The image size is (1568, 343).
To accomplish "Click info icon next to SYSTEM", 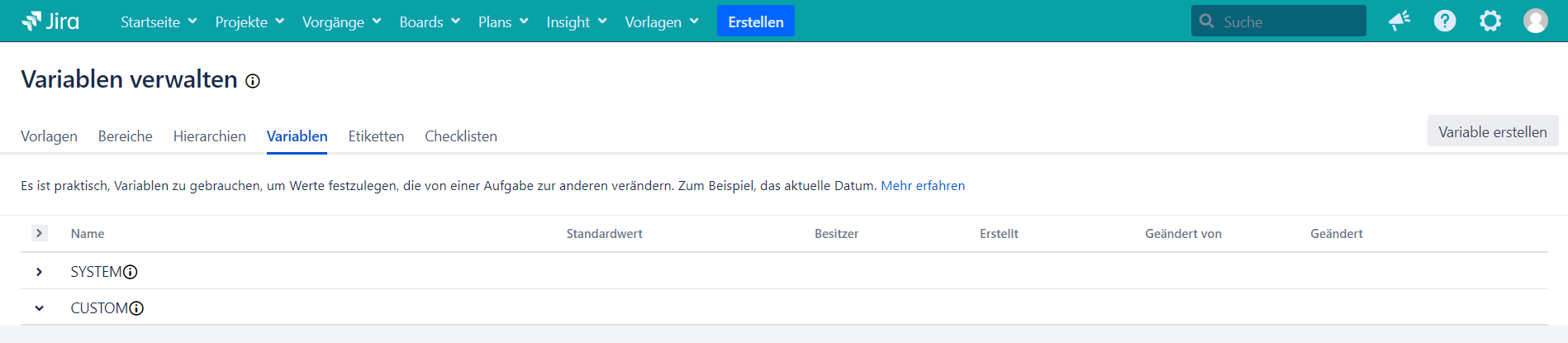I will pos(131,272).
